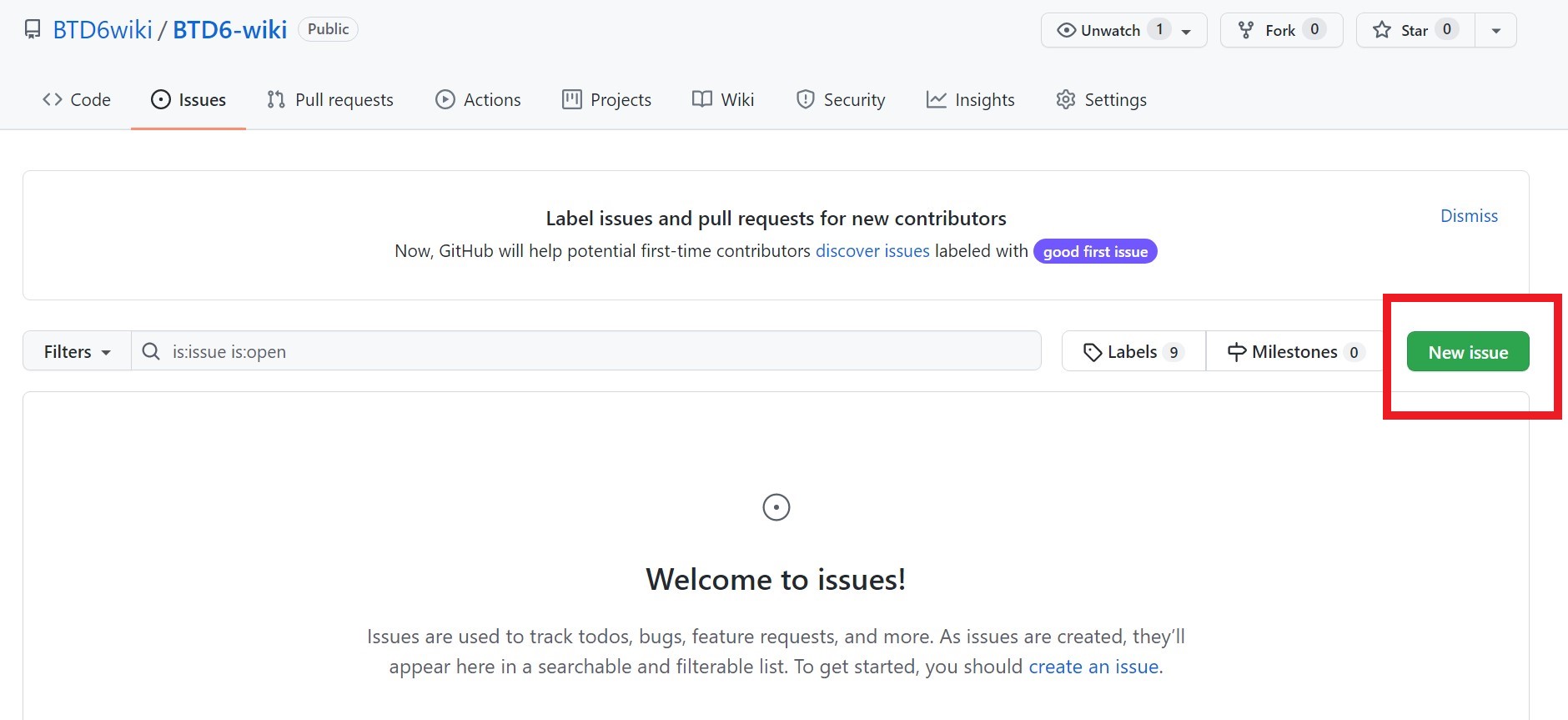Click the Settings gear icon
The image size is (1568, 720).
click(1065, 100)
